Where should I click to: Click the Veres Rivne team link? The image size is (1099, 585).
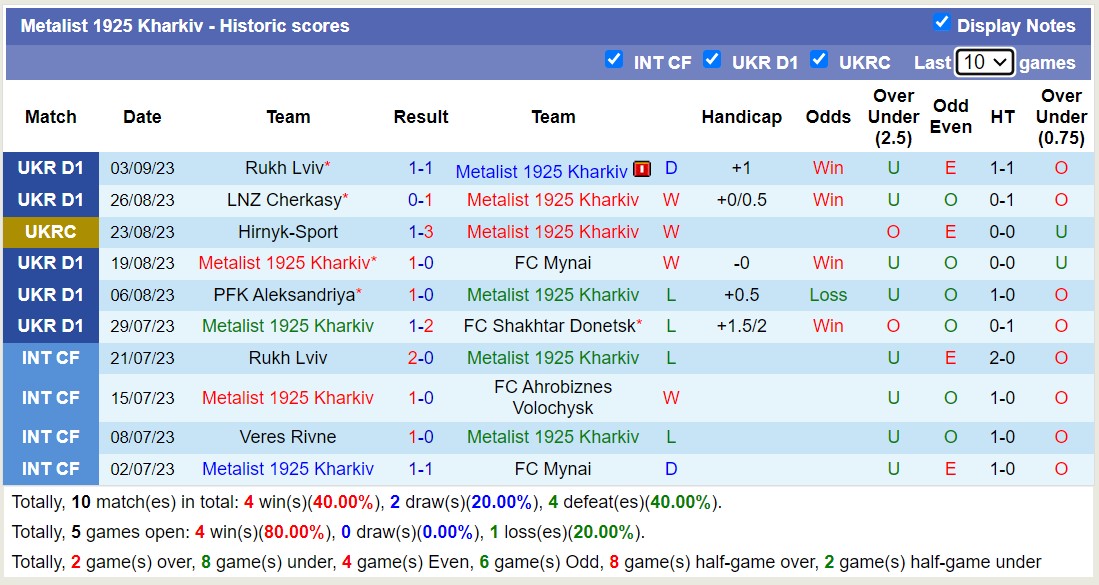click(288, 437)
